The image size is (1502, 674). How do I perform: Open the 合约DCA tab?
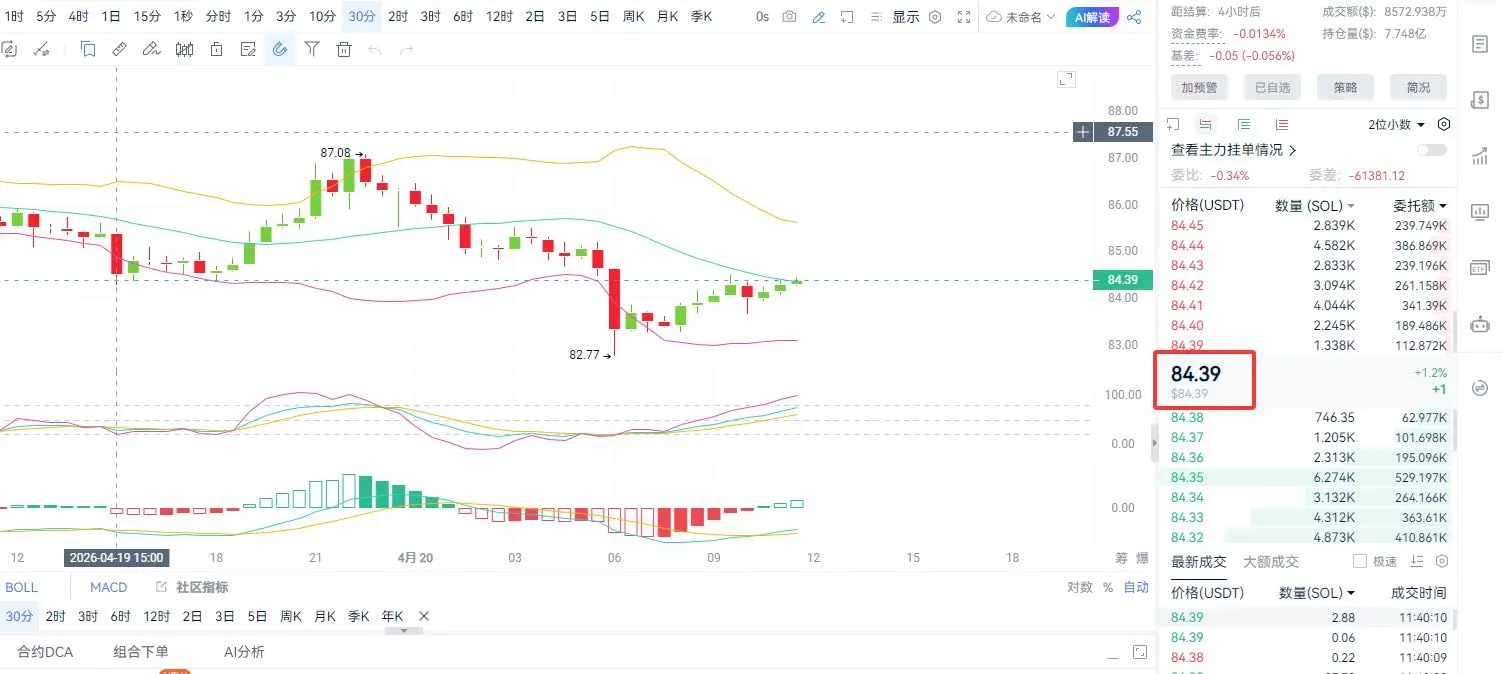coord(45,652)
